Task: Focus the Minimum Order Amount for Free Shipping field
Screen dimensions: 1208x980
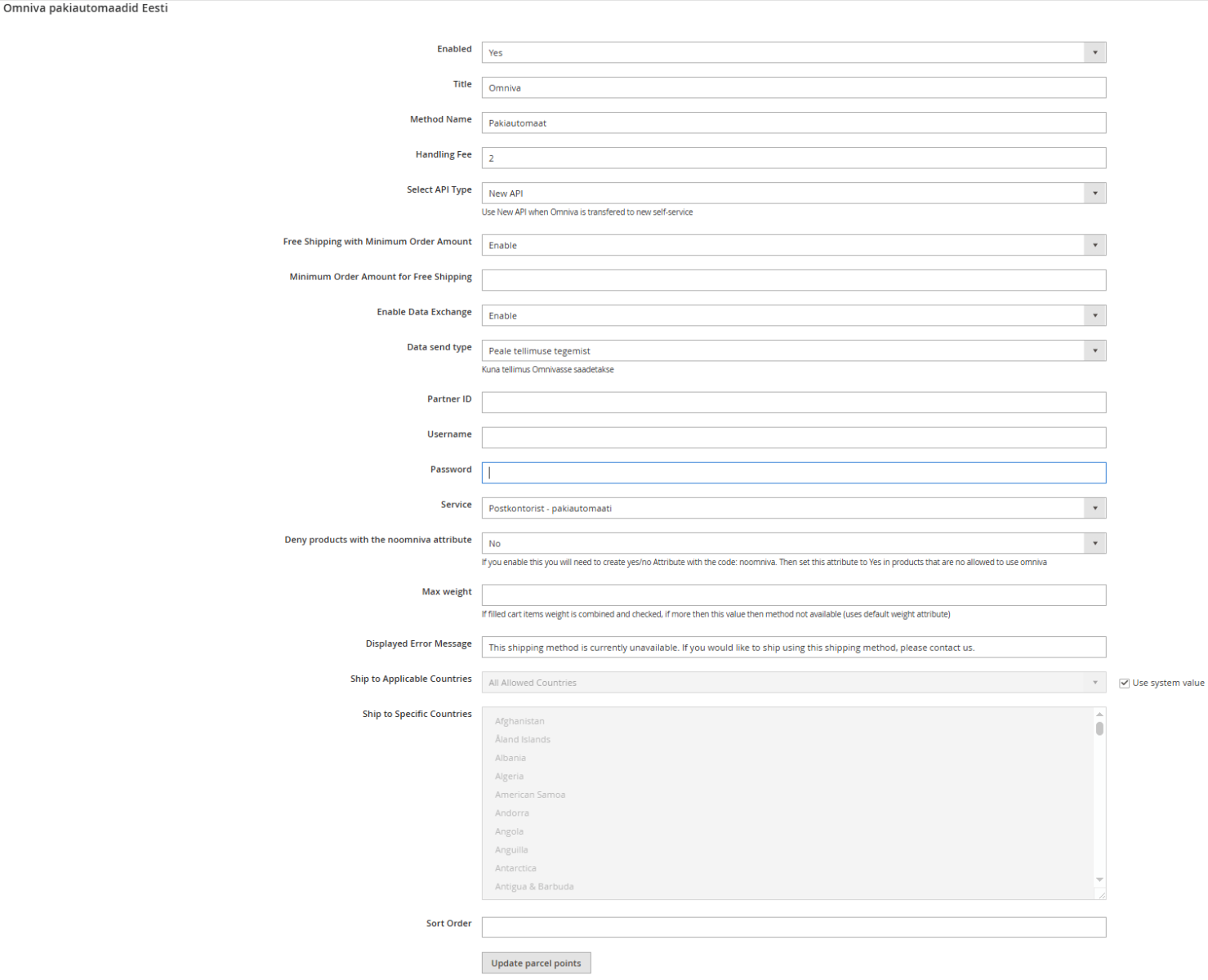Action: (792, 279)
